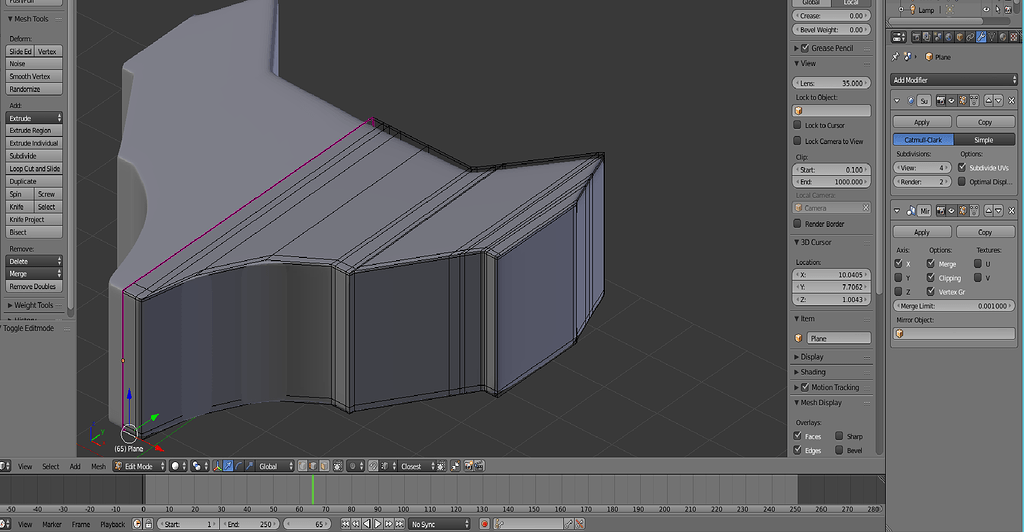The width and height of the screenshot is (1024, 532).
Task: Toggle the Lamp visibility eye in outliner
Action: tap(986, 10)
